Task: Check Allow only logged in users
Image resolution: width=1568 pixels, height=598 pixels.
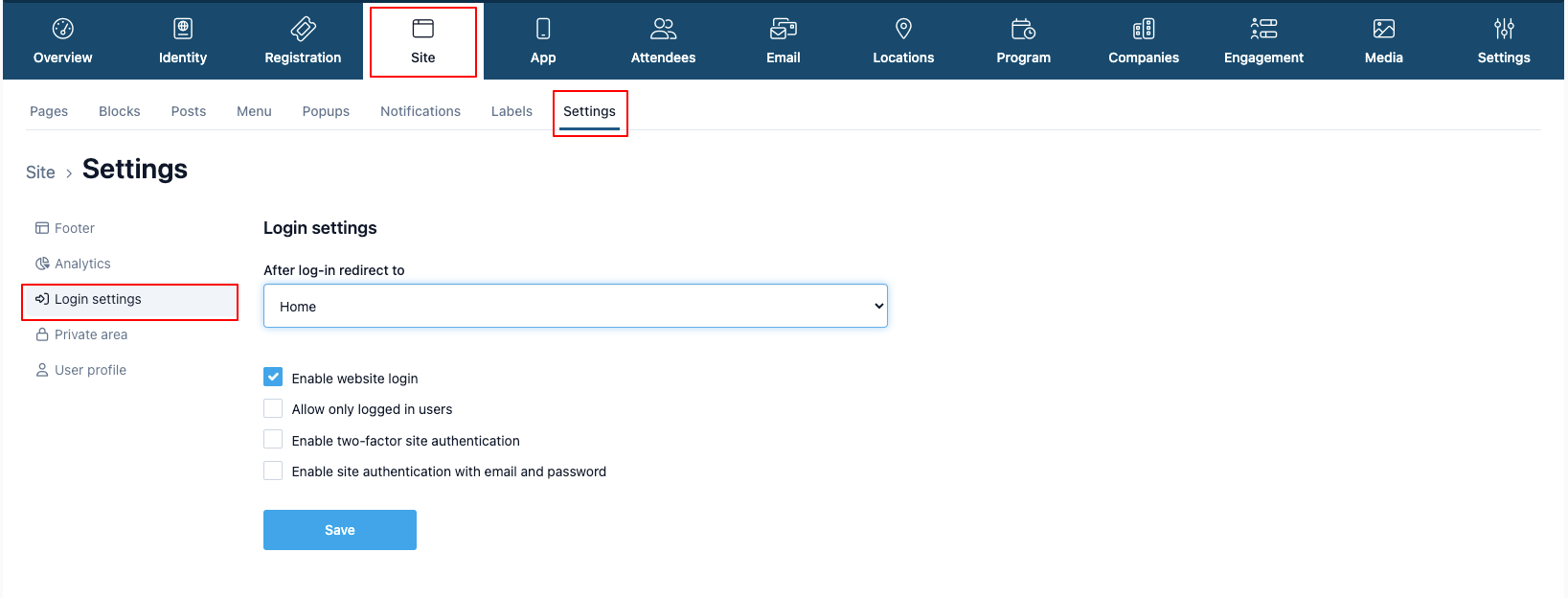Action: coord(273,408)
